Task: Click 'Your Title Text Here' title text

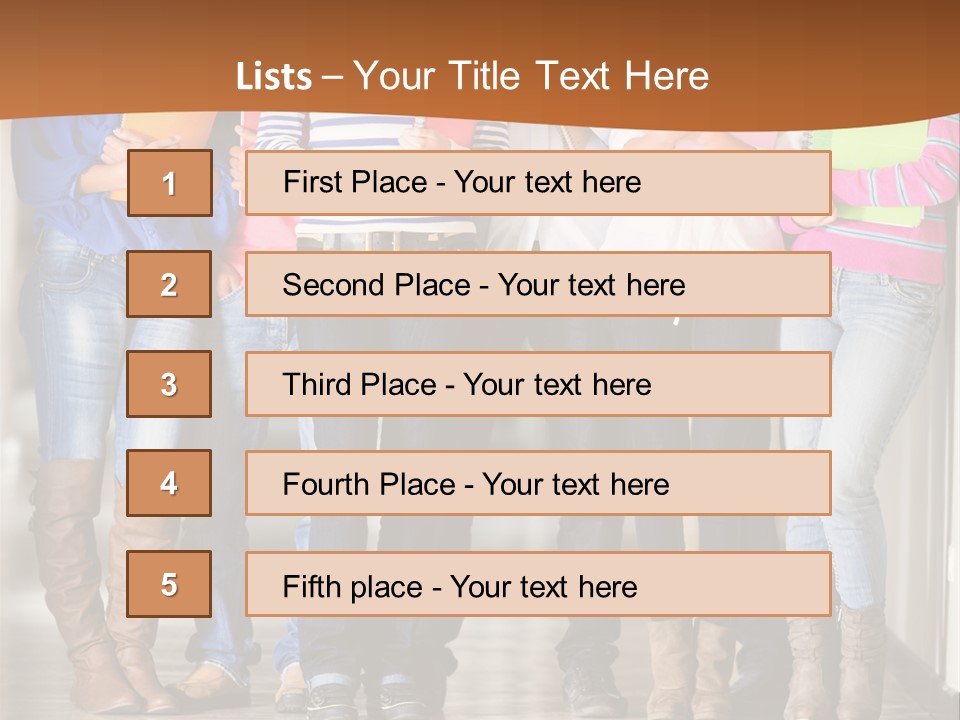Action: pyautogui.click(x=531, y=77)
